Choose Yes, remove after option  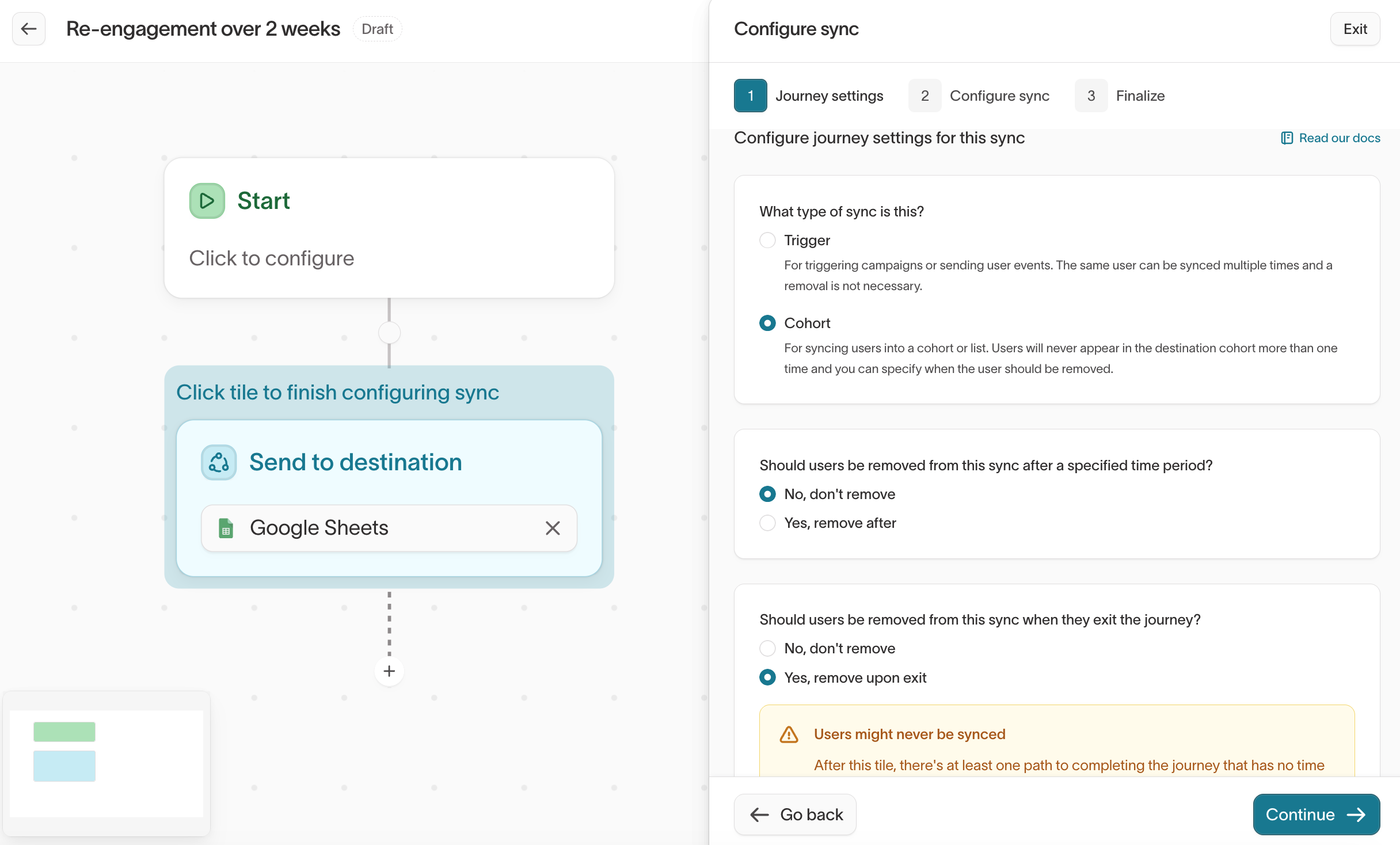767,523
